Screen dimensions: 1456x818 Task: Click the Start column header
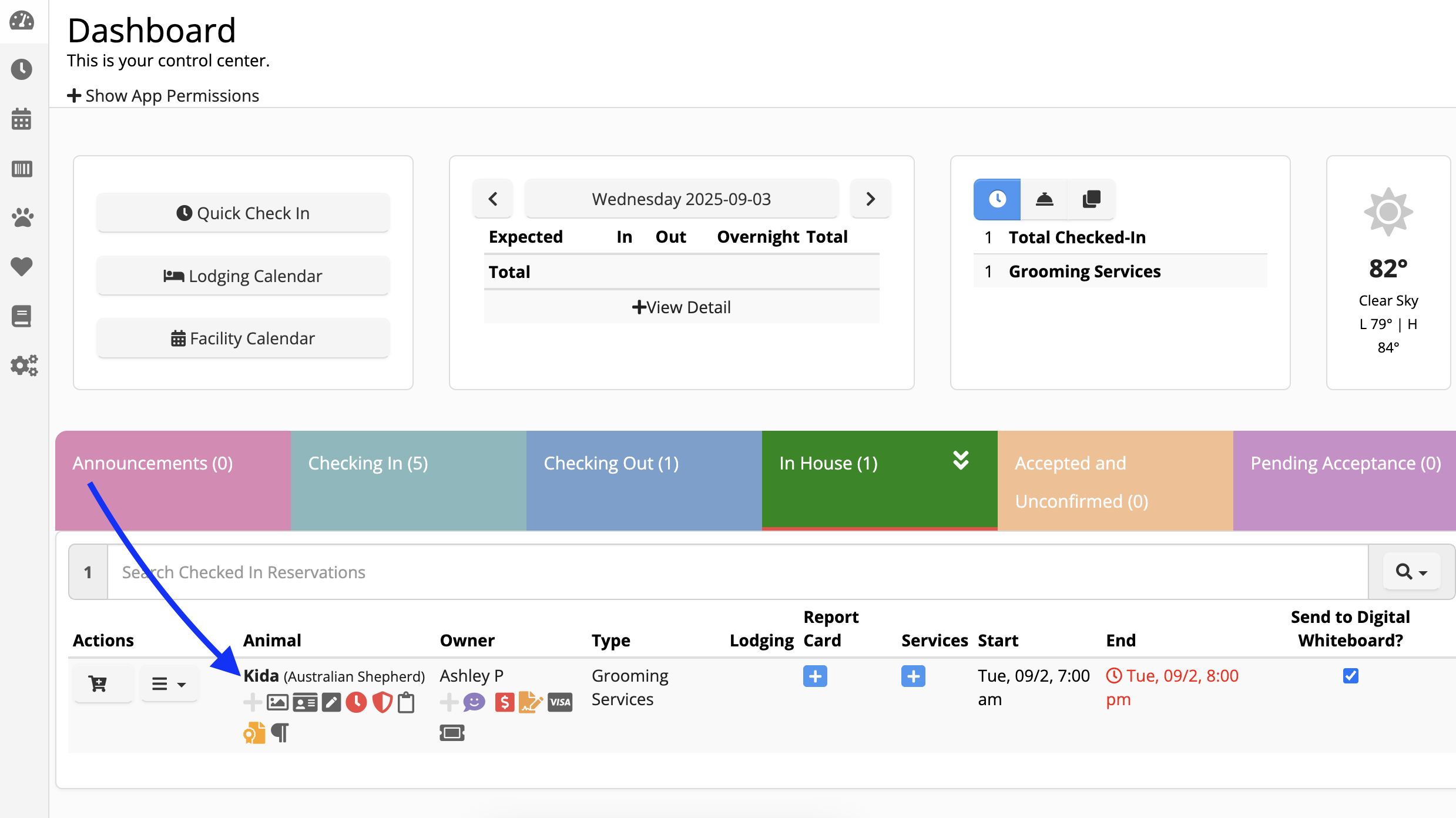tap(998, 640)
